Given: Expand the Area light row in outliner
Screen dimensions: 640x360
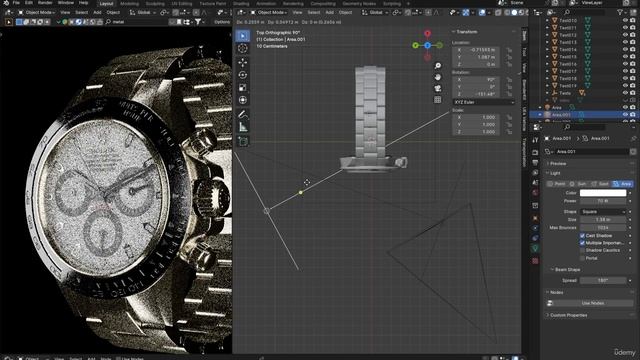Looking at the screenshot, I should (x=540, y=107).
